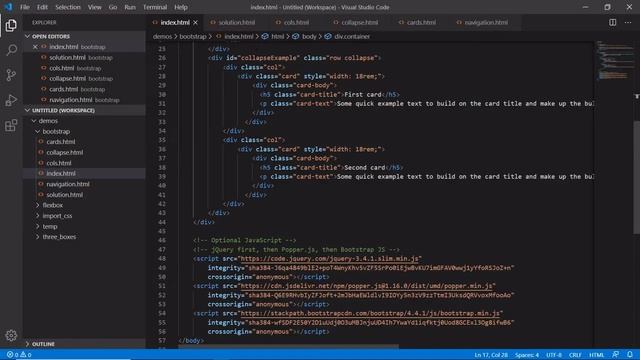Image resolution: width=640 pixels, height=360 pixels.
Task: Click the Spaces: 4 indentation status item
Action: point(527,355)
